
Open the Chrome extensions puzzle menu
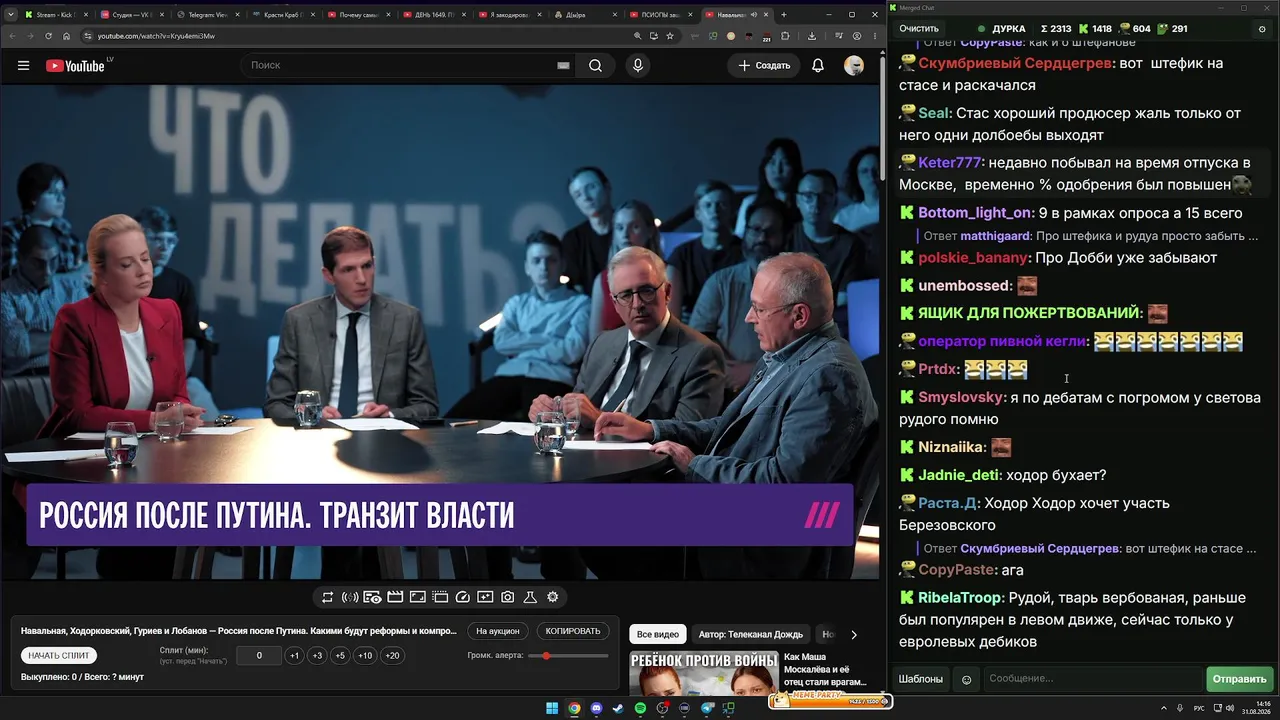click(785, 36)
